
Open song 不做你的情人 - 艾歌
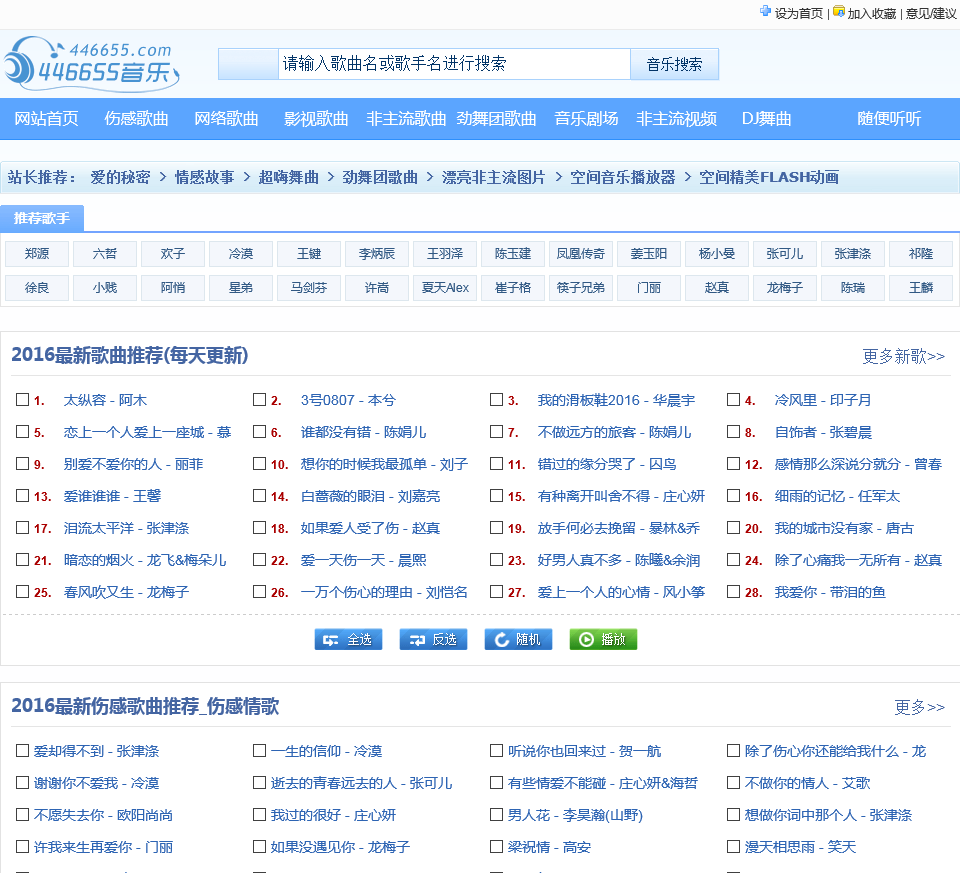(x=807, y=783)
